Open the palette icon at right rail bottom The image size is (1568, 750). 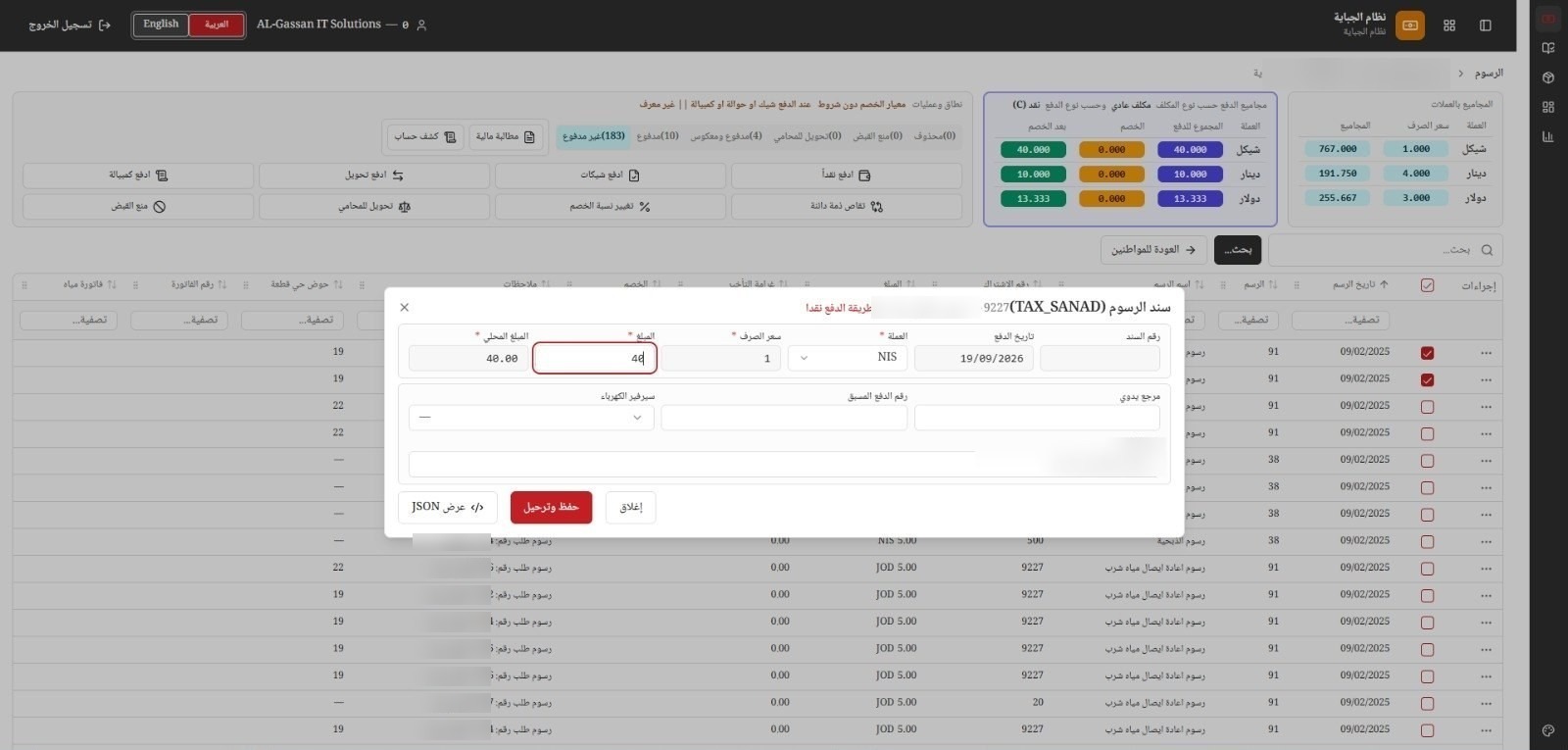pos(1548,730)
